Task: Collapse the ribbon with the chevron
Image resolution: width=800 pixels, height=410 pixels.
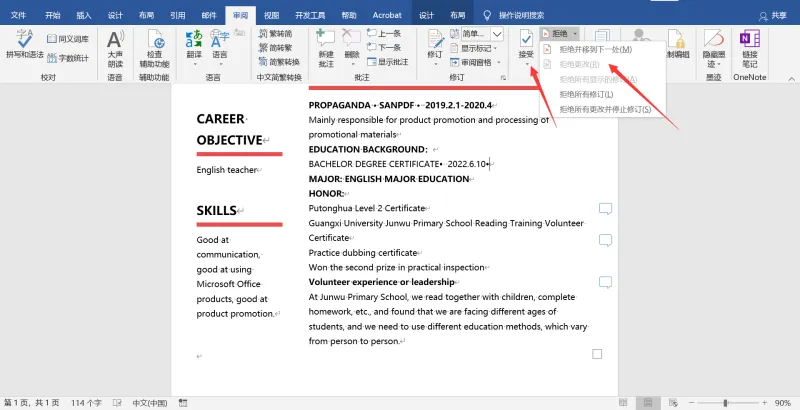Action: pyautogui.click(x=791, y=79)
